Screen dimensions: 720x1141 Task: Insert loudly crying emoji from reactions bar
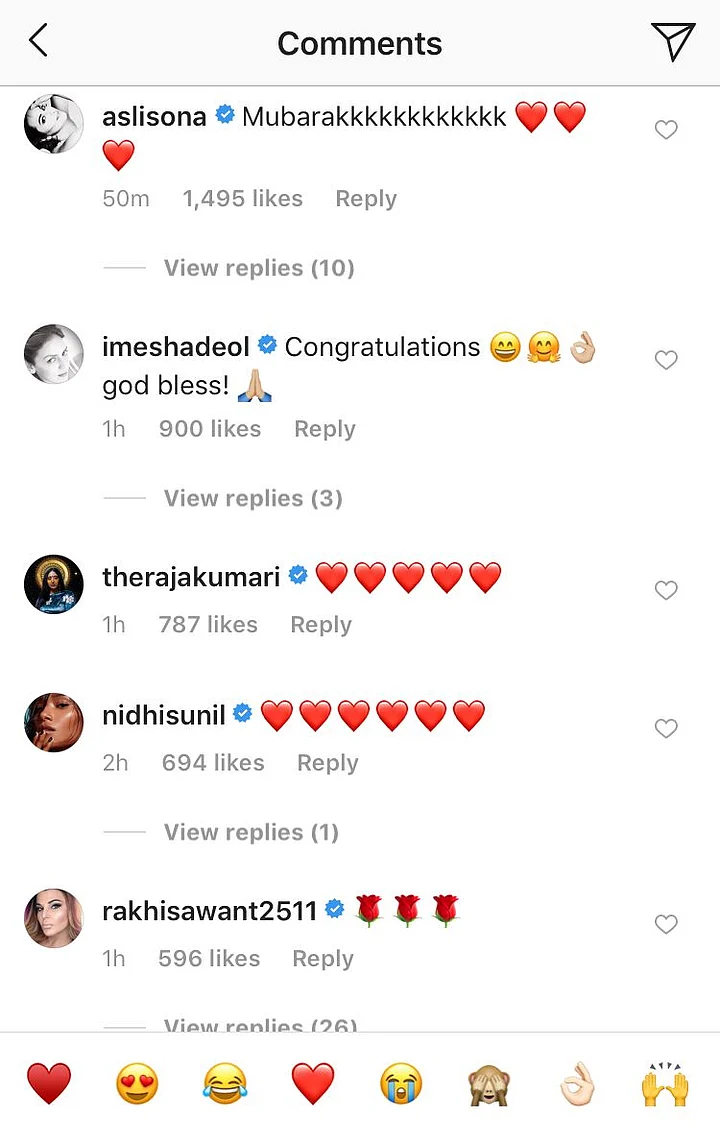[x=401, y=1084]
